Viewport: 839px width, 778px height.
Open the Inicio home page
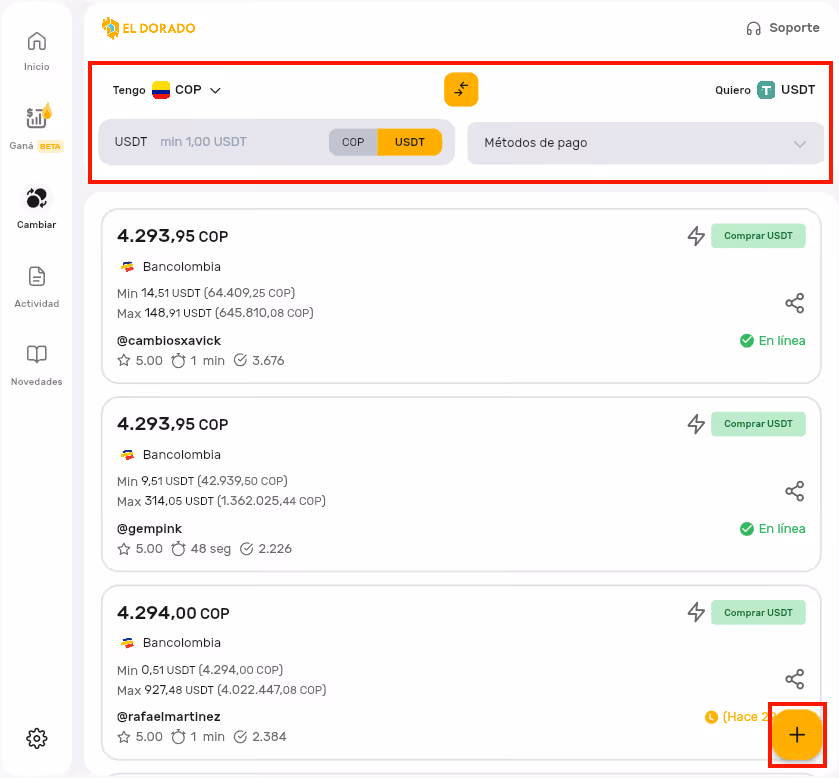point(36,51)
